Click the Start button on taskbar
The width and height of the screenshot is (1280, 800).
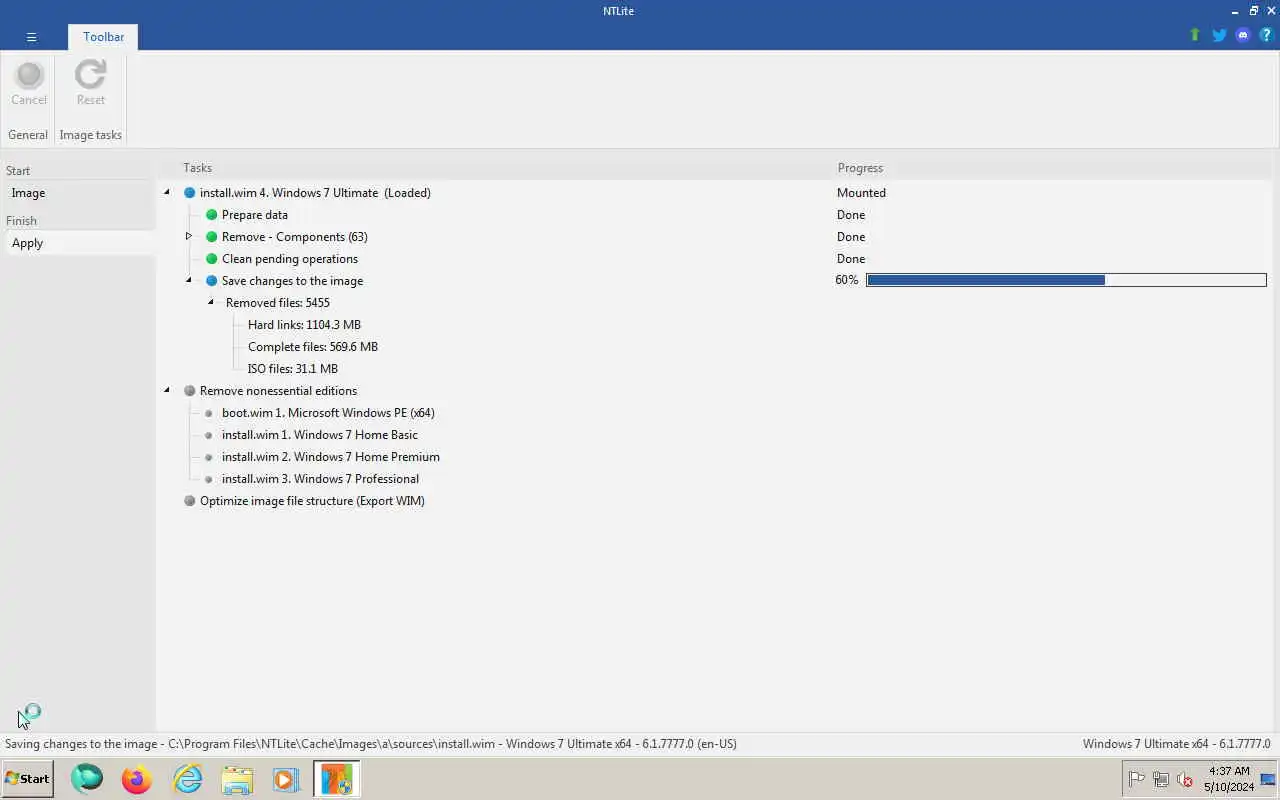click(27, 778)
